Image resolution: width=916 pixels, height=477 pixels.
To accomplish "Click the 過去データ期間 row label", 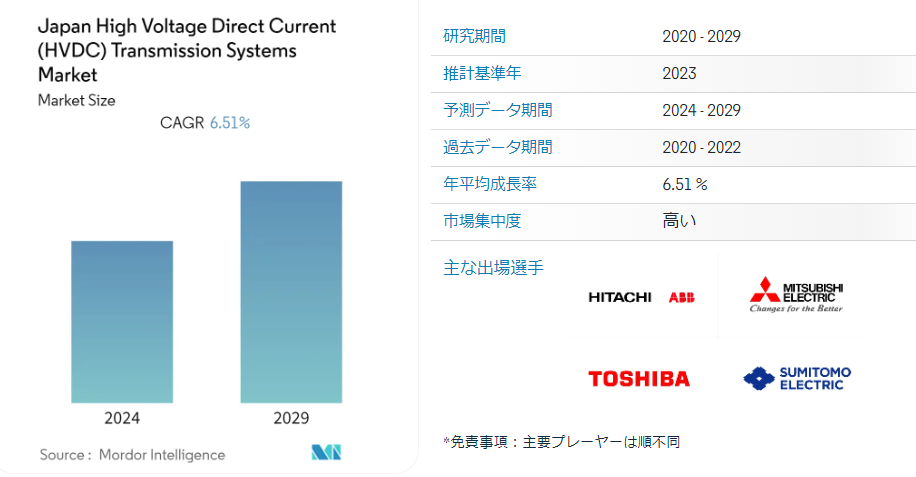I will 498,147.
